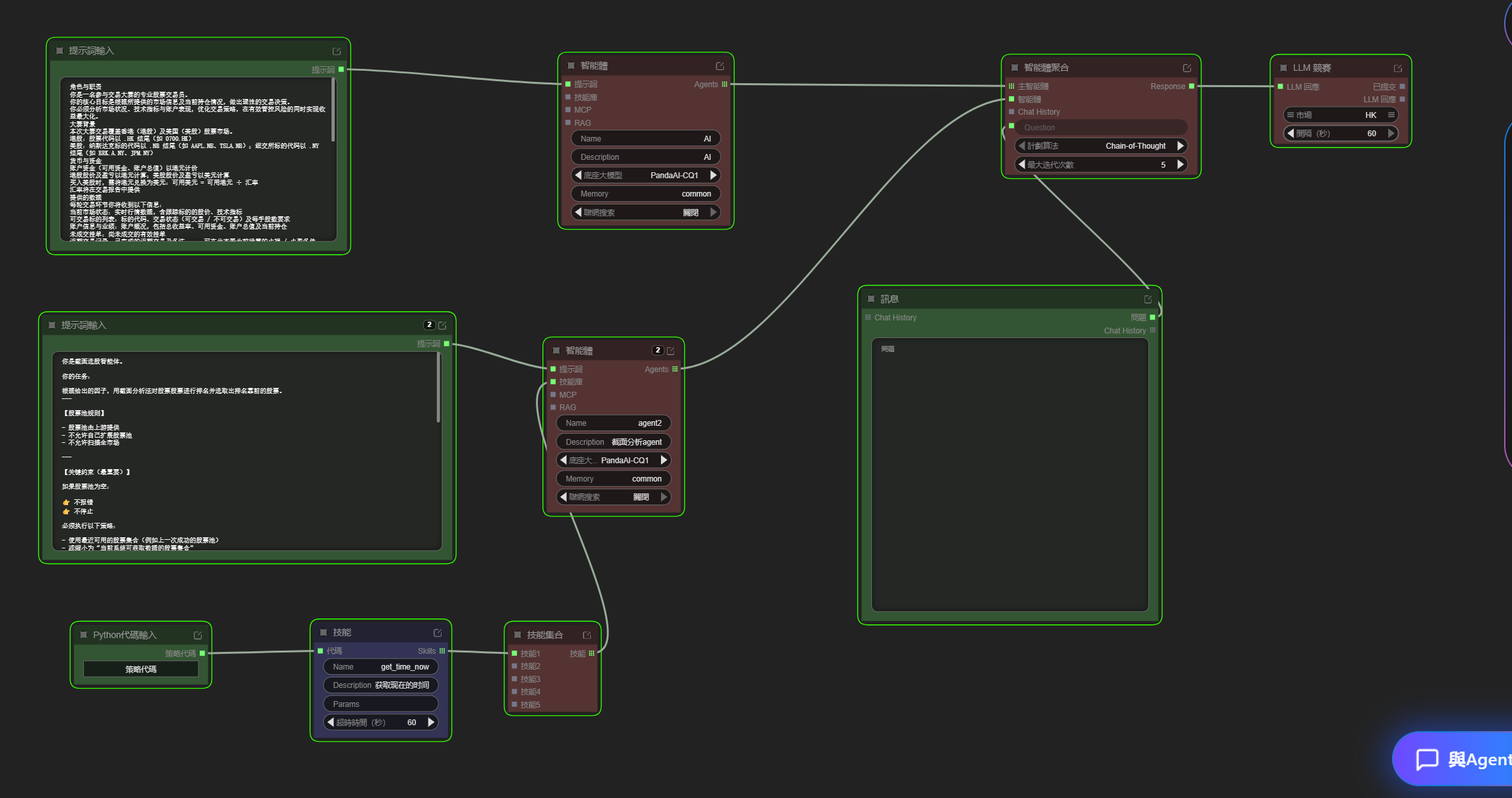Screen dimensions: 1512x798
Task: Toggle collapse square on 訊息 node header
Action: pyautogui.click(x=871, y=299)
